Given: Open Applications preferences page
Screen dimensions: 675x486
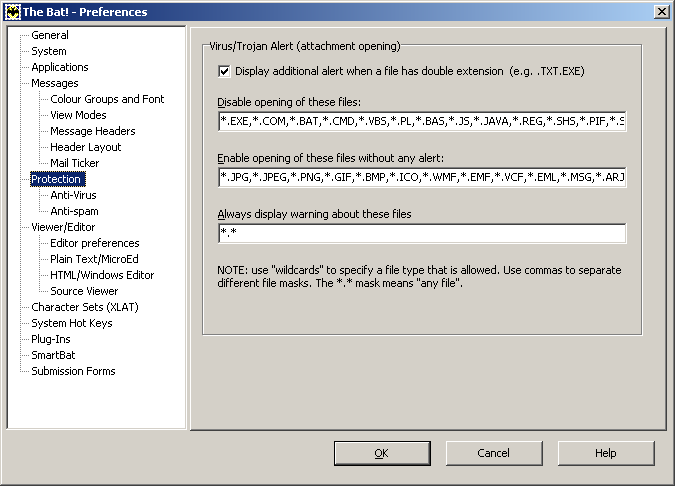Looking at the screenshot, I should point(59,67).
